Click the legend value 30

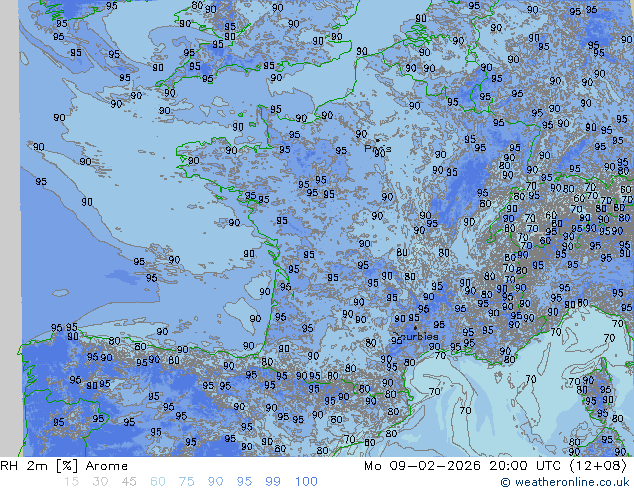pos(100,482)
